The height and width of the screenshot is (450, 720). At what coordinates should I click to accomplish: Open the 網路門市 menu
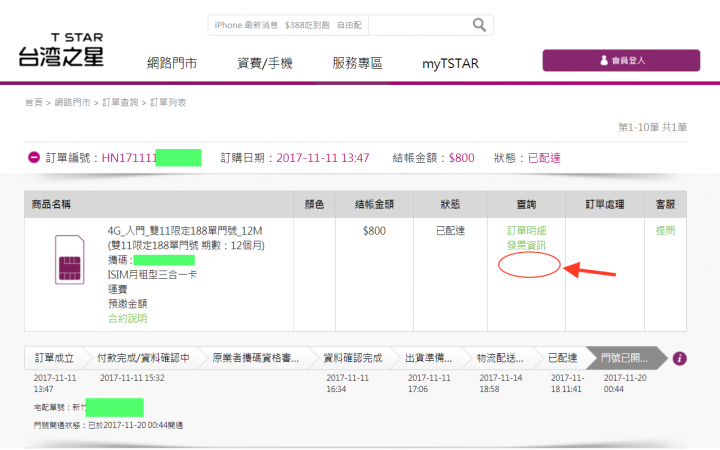[172, 63]
